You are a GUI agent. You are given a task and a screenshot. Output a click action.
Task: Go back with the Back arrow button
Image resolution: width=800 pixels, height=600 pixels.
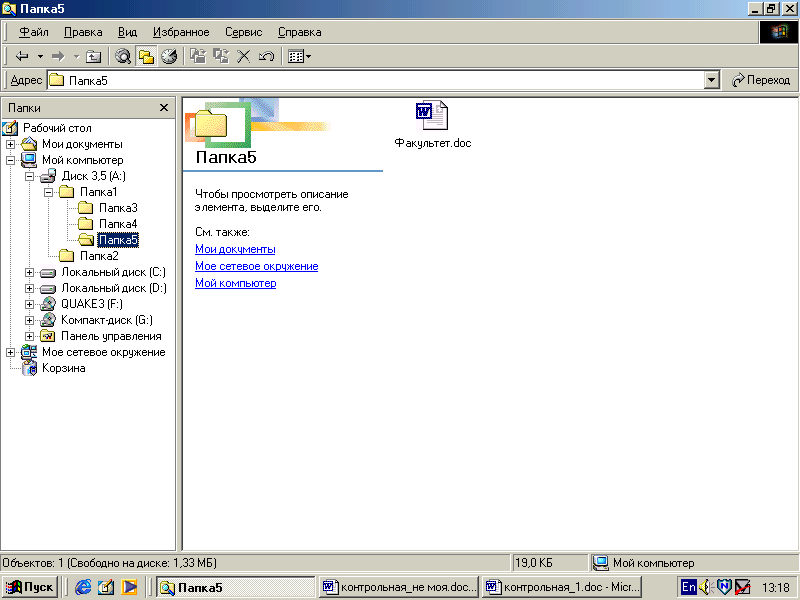[22, 56]
